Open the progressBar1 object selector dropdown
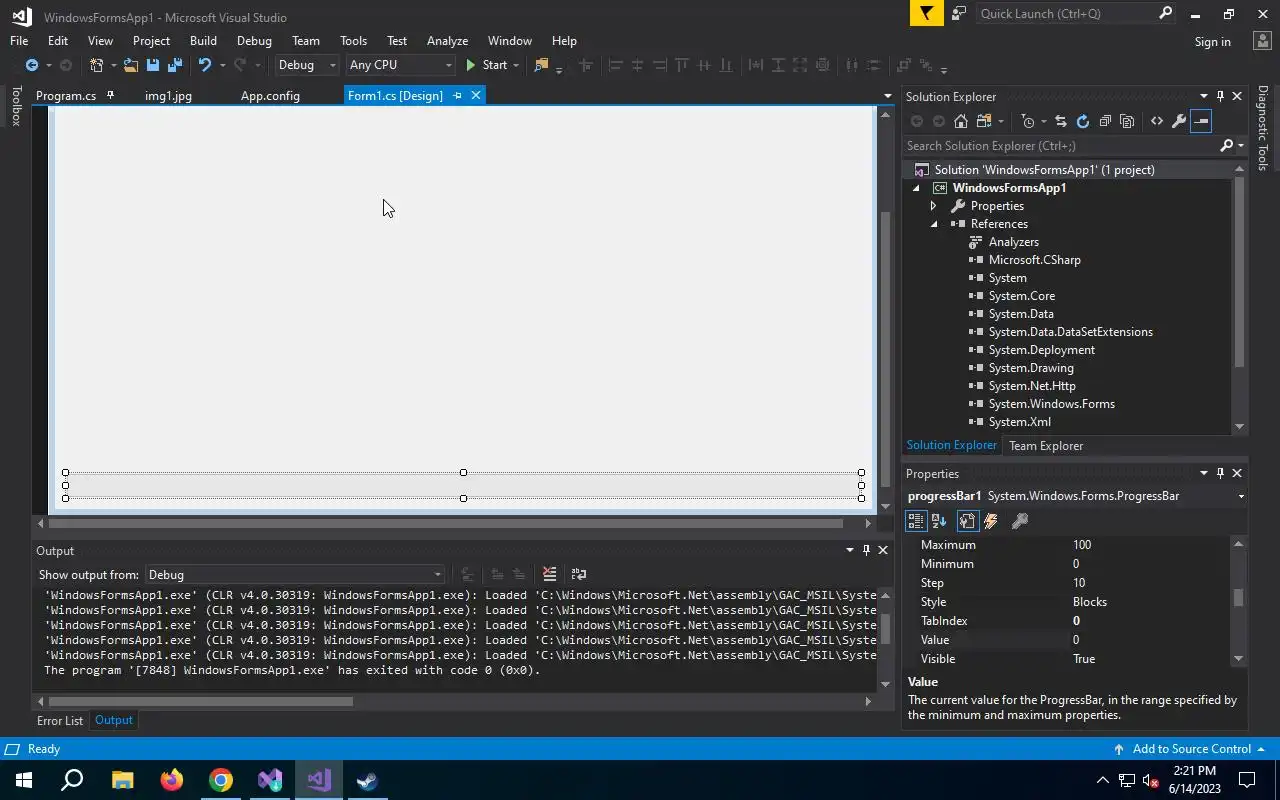This screenshot has height=800, width=1280. coord(1241,496)
